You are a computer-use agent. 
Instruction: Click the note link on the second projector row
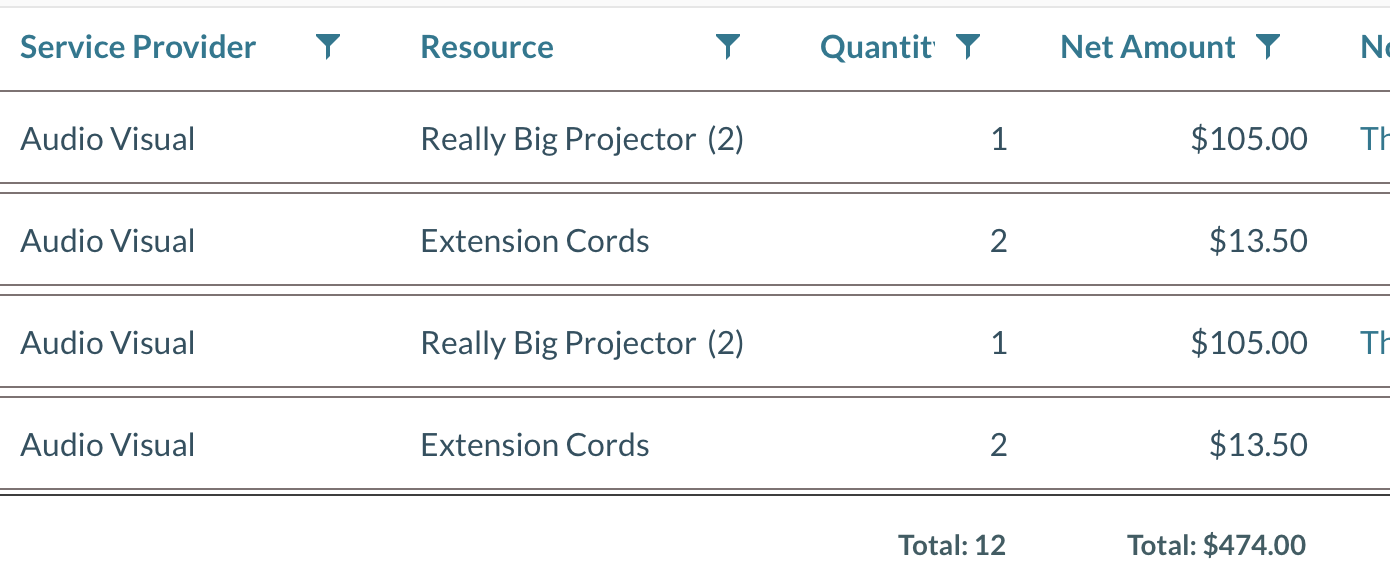1374,342
